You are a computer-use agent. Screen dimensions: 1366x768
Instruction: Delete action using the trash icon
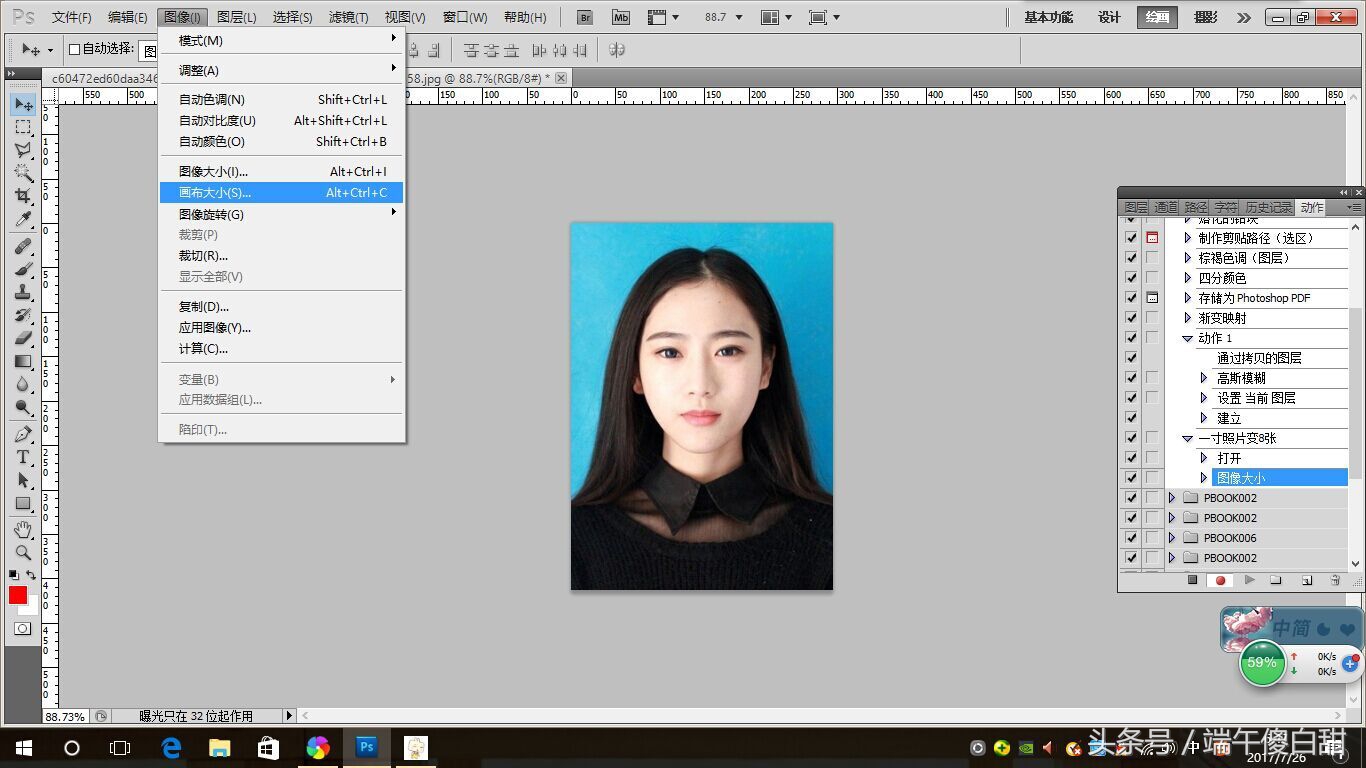1334,580
